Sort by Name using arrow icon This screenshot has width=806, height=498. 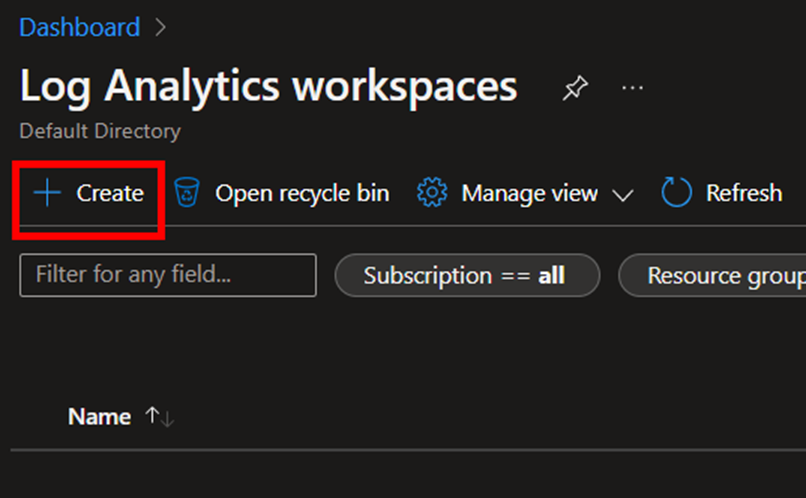(x=160, y=417)
